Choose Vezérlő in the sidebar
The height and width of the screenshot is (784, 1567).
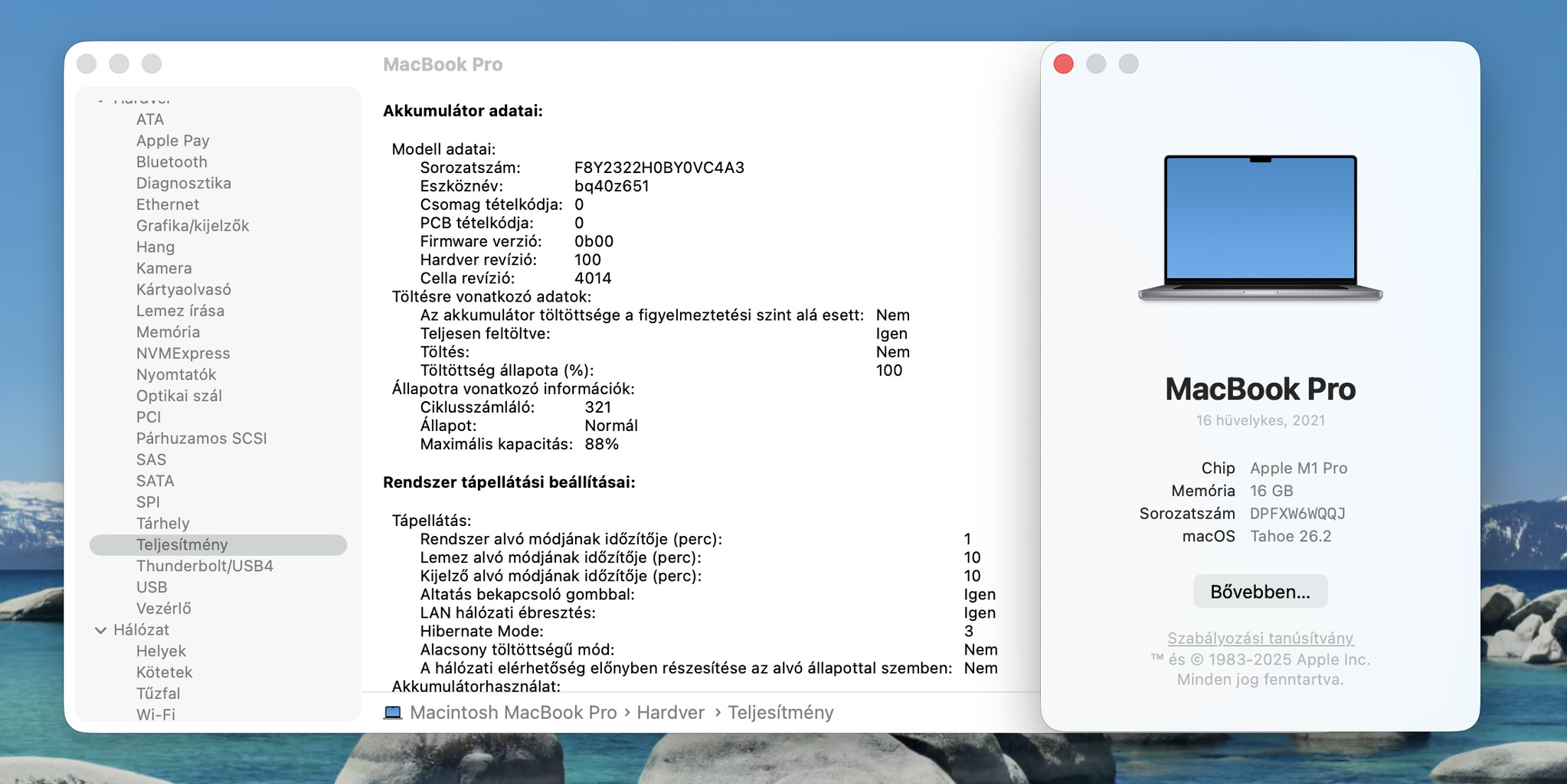click(164, 609)
